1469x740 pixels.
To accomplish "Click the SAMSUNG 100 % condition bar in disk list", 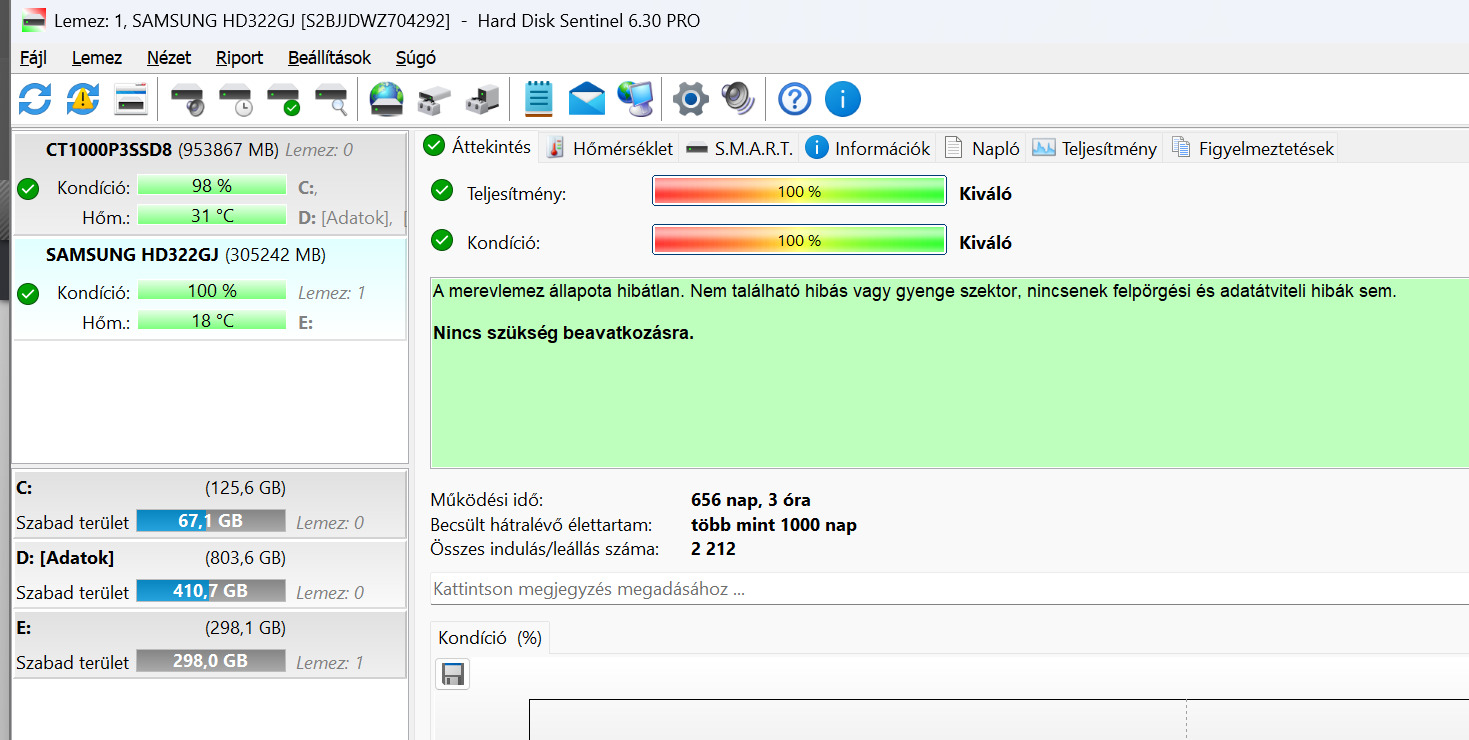I will (x=211, y=292).
